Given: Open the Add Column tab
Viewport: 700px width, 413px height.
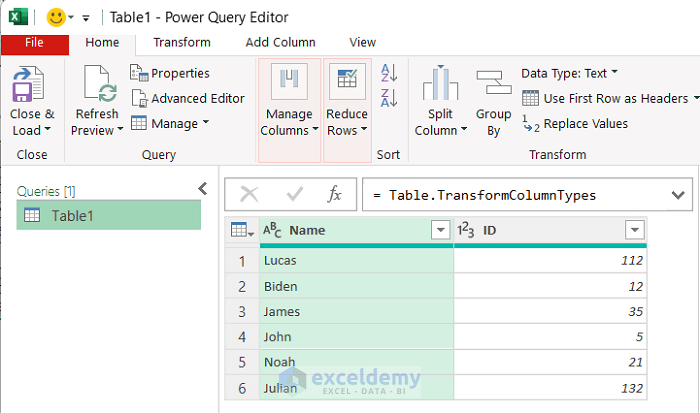Looking at the screenshot, I should pyautogui.click(x=280, y=42).
